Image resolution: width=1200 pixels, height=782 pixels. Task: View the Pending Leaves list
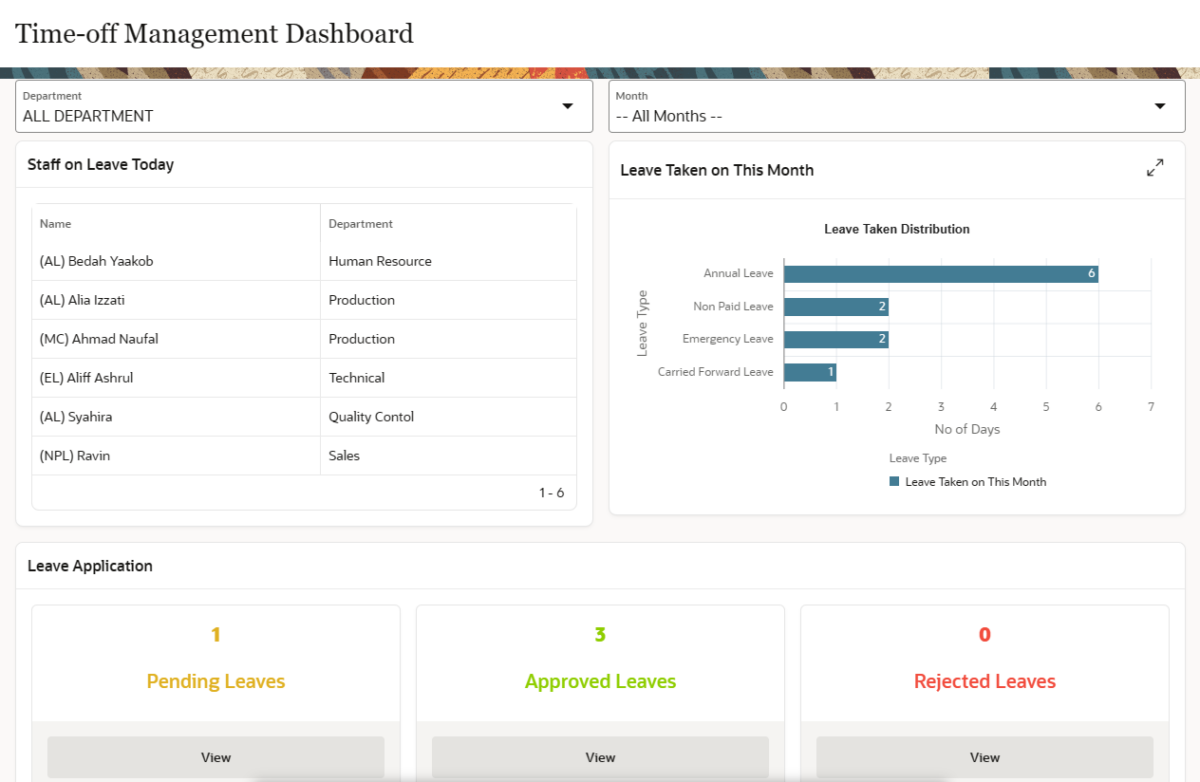[216, 757]
